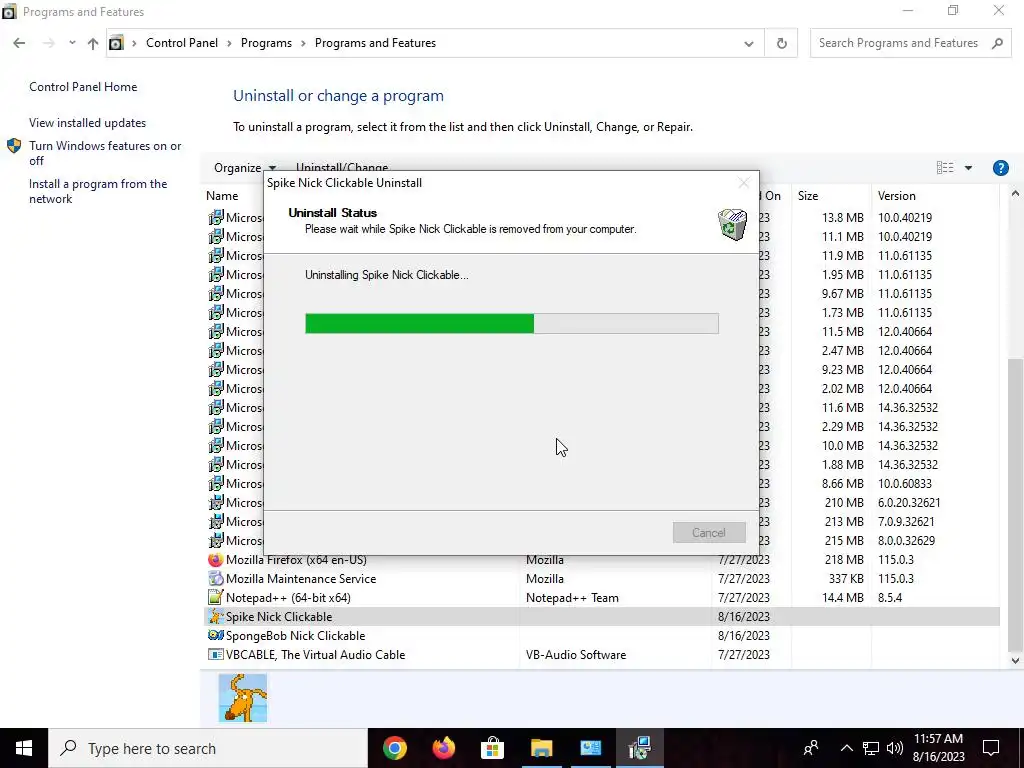Viewport: 1024px width, 768px height.
Task: Show hidden tray icons chevron
Action: click(846, 748)
